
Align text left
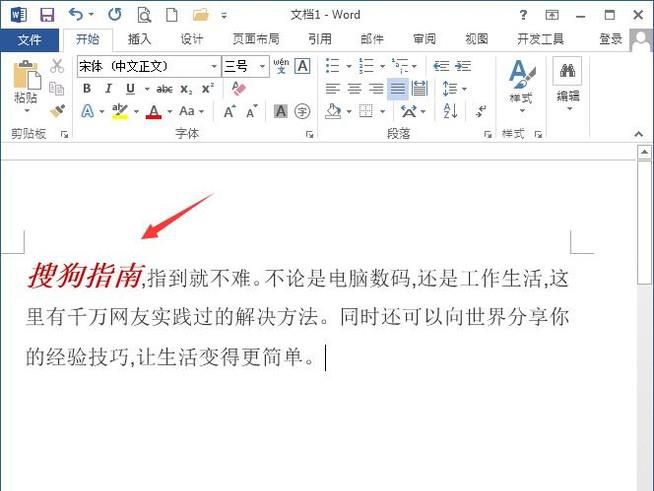[333, 88]
